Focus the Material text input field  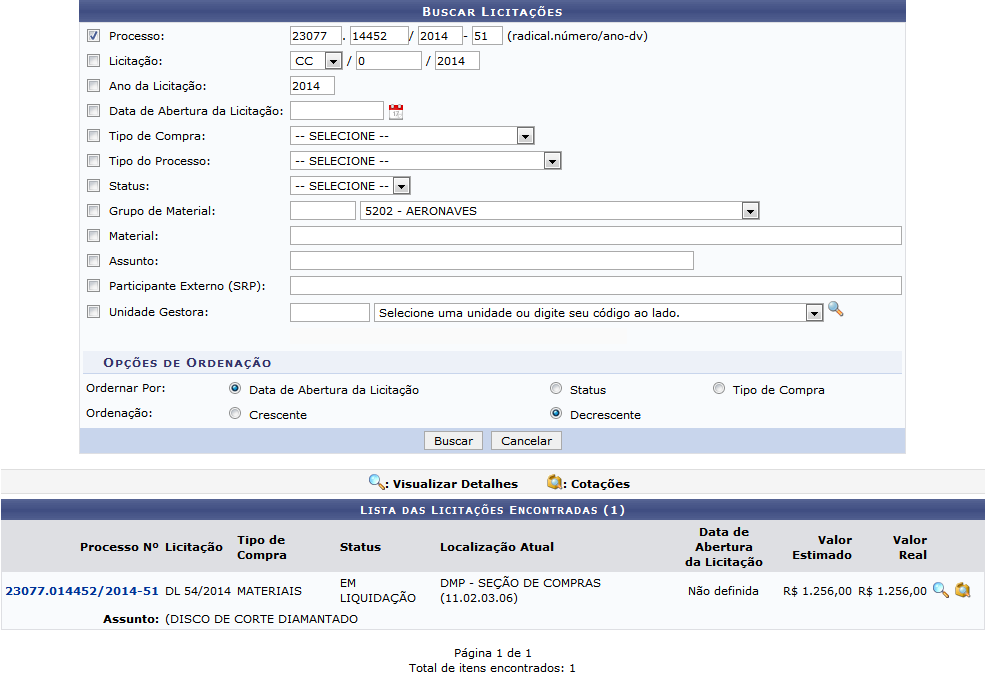[x=595, y=236]
